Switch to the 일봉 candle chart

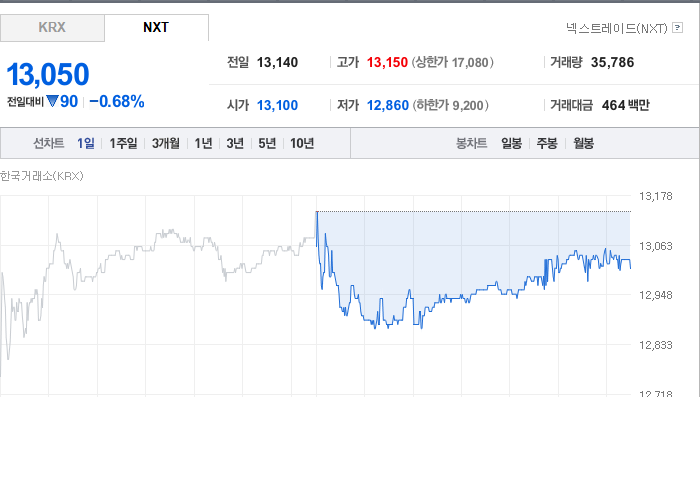[x=511, y=143]
